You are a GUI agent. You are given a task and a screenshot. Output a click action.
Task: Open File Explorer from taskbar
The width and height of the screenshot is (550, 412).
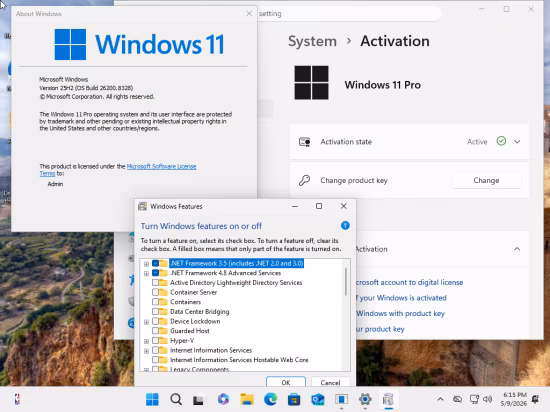coord(247,399)
